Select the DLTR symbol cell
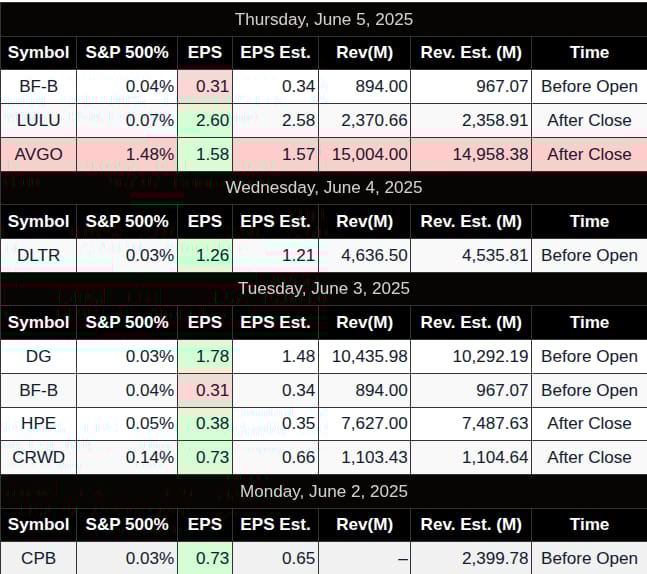This screenshot has width=647, height=574. coord(38,255)
